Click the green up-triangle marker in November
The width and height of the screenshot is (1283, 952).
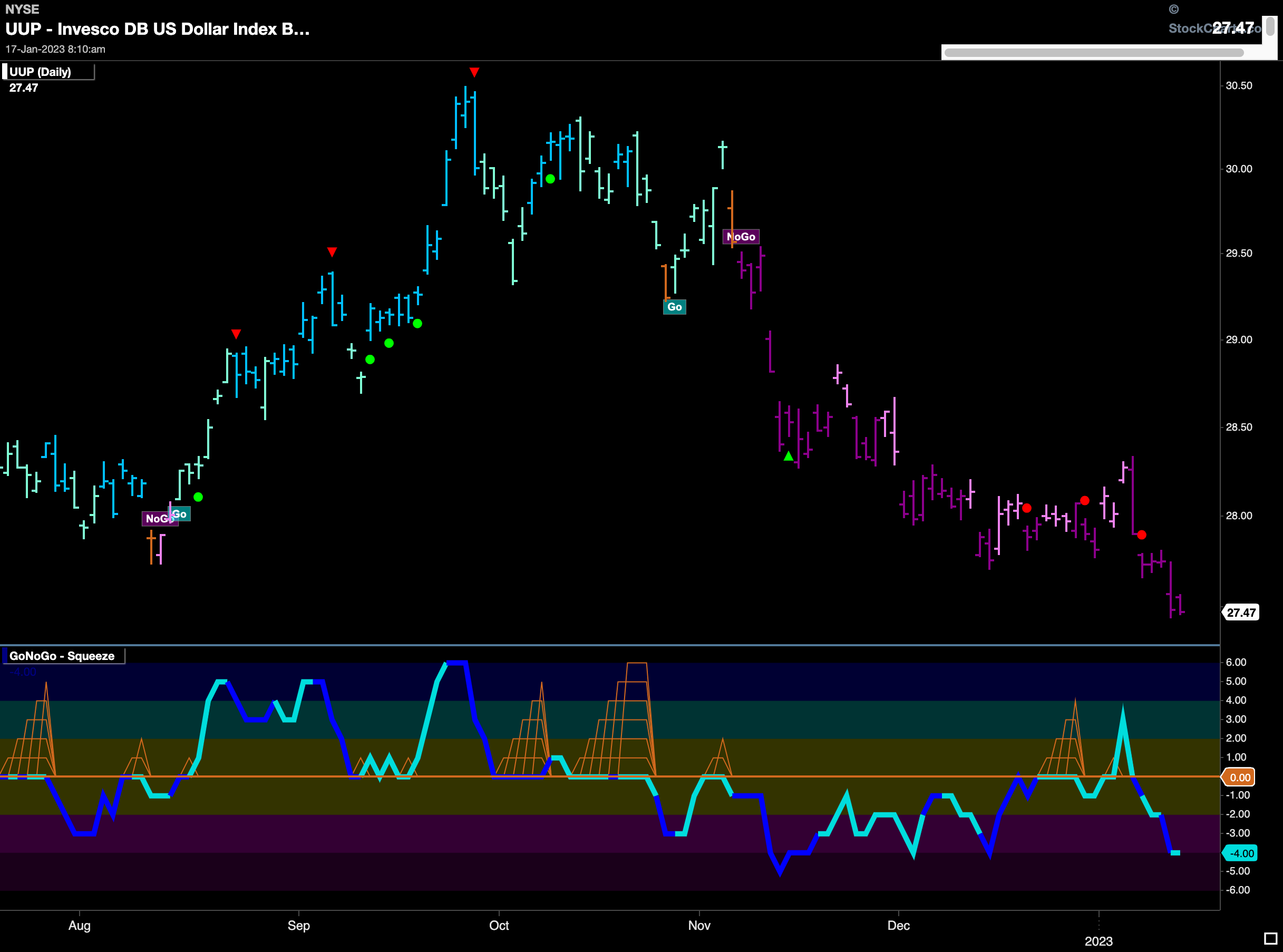788,456
